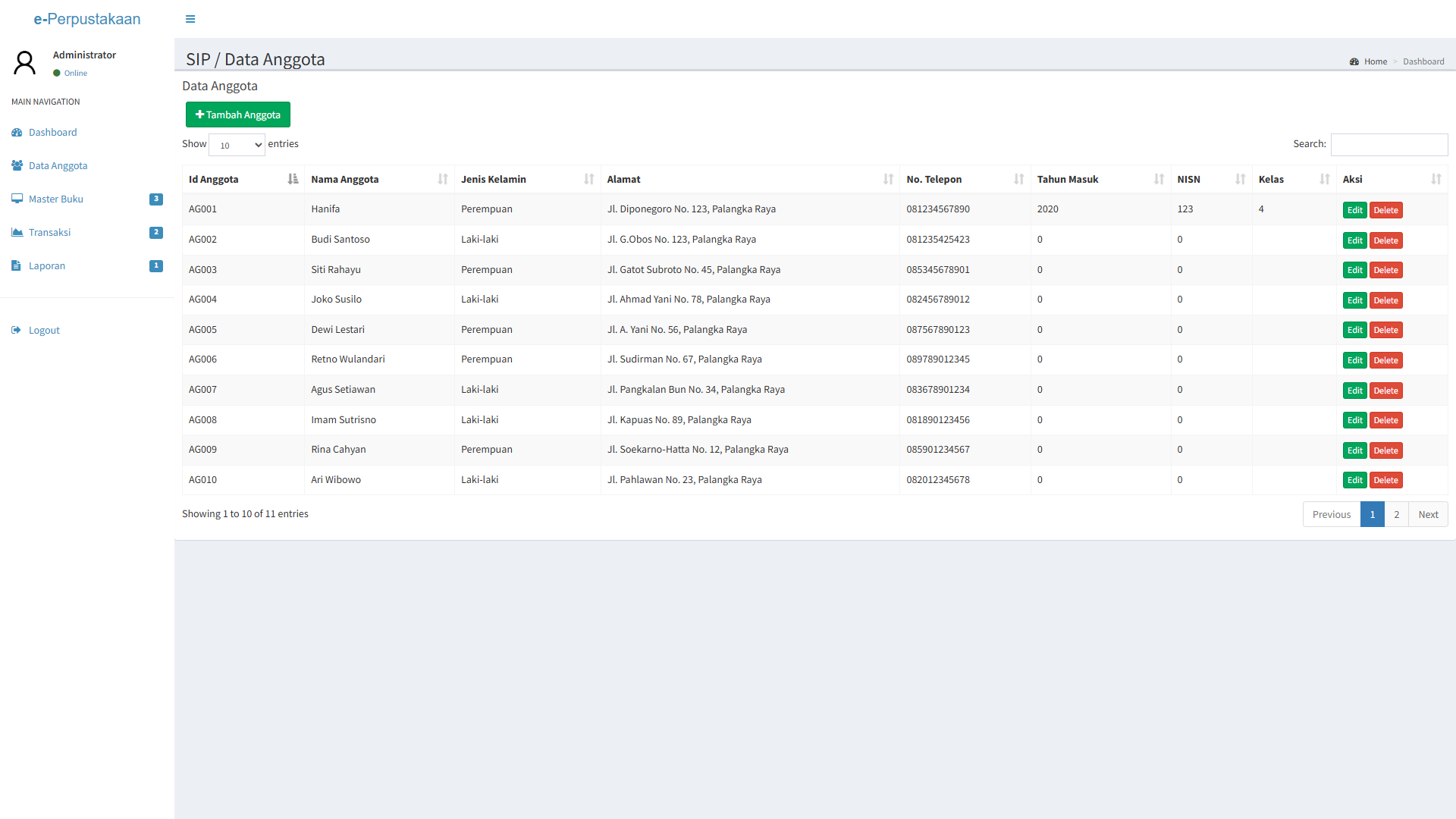Click the Data Anggota users icon

(17, 165)
